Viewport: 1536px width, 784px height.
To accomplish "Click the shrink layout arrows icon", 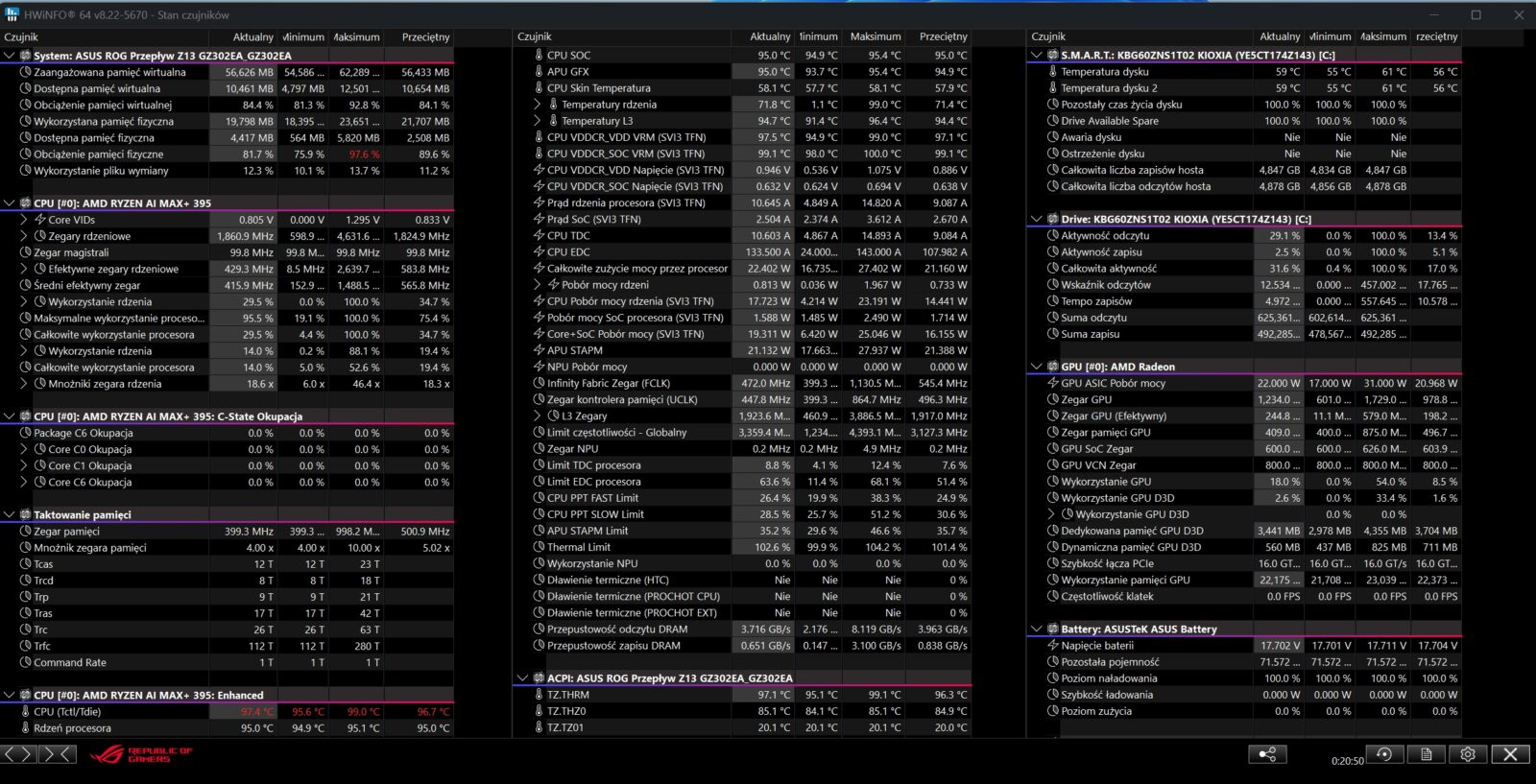I will pos(58,754).
